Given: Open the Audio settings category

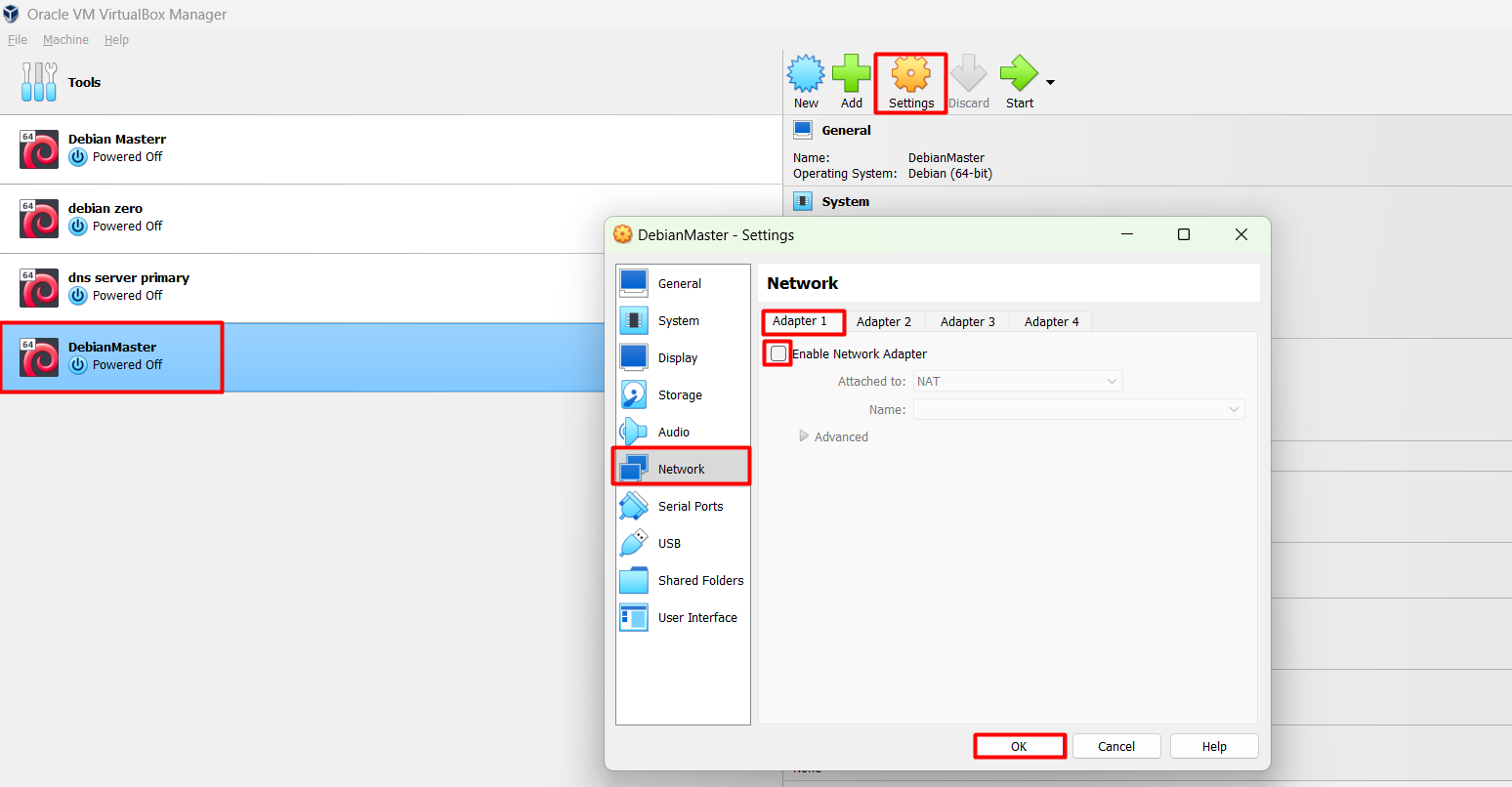Looking at the screenshot, I should point(683,432).
